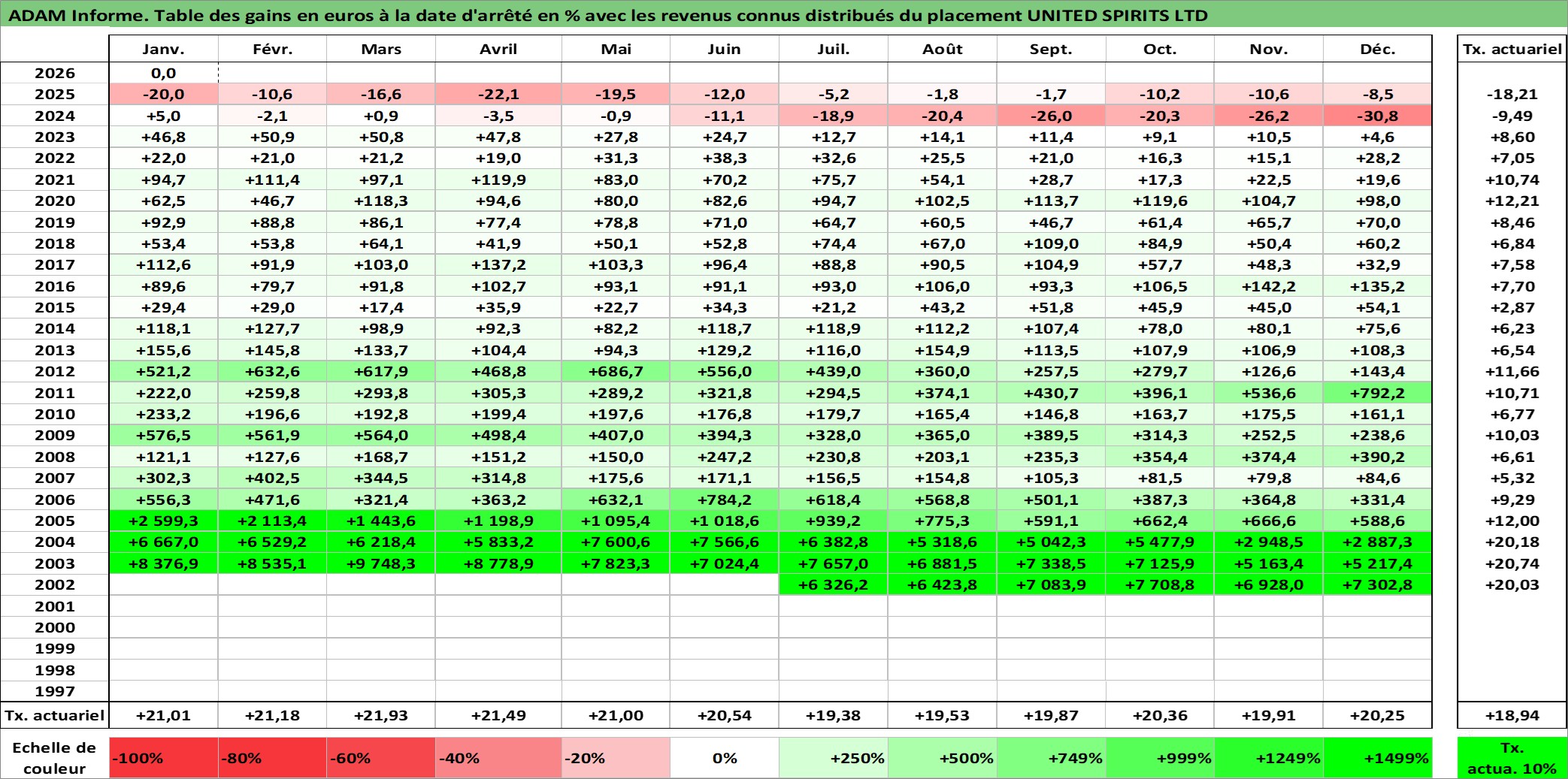Click the 2026 row label
The image size is (1568, 779).
pyautogui.click(x=55, y=73)
